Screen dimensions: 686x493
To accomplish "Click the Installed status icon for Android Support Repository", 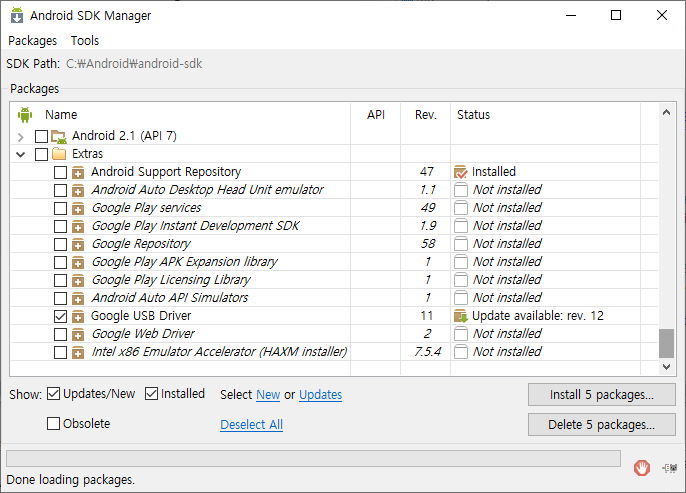I will point(461,172).
